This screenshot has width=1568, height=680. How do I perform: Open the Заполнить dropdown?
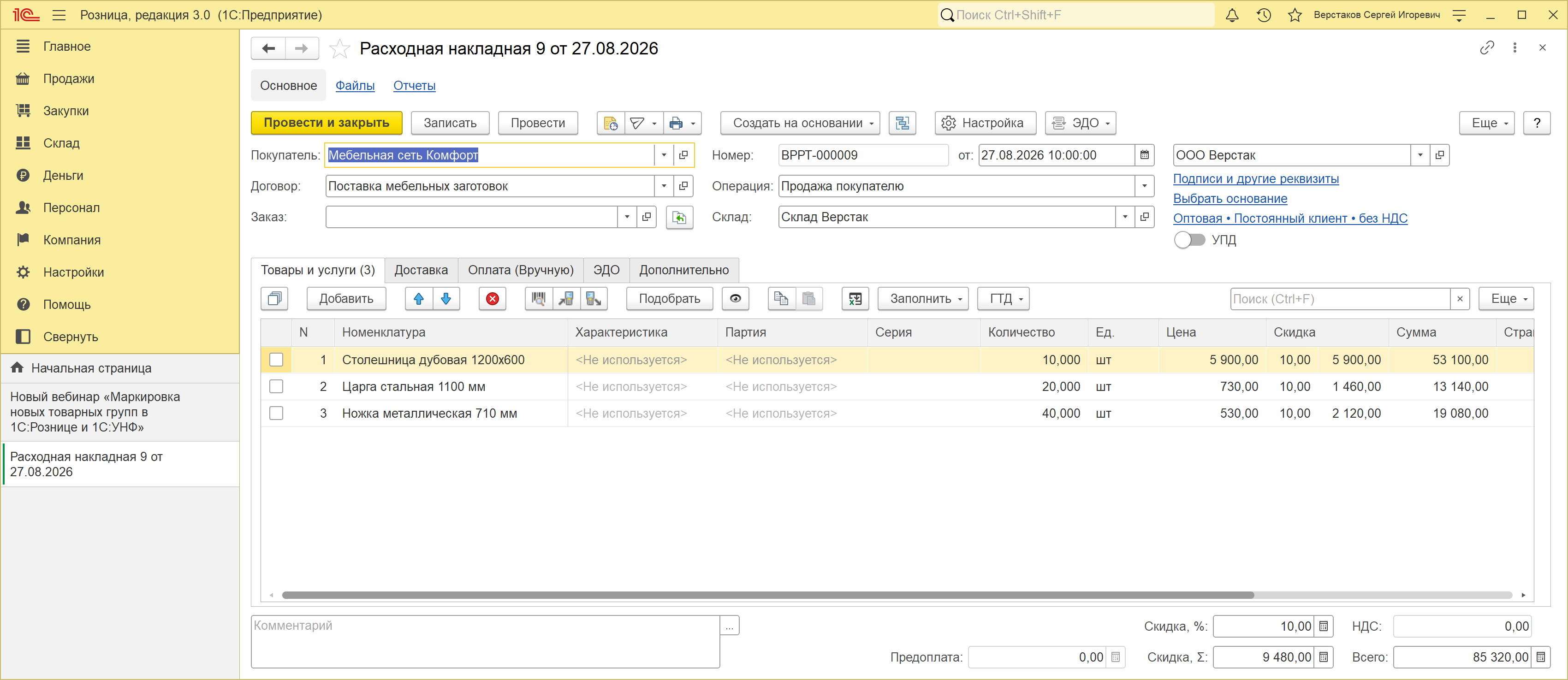[x=923, y=299]
